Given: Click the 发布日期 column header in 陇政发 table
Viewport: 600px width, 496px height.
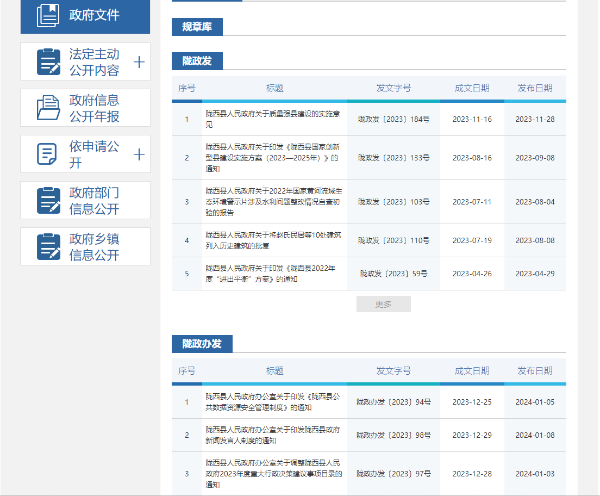Looking at the screenshot, I should pyautogui.click(x=534, y=88).
